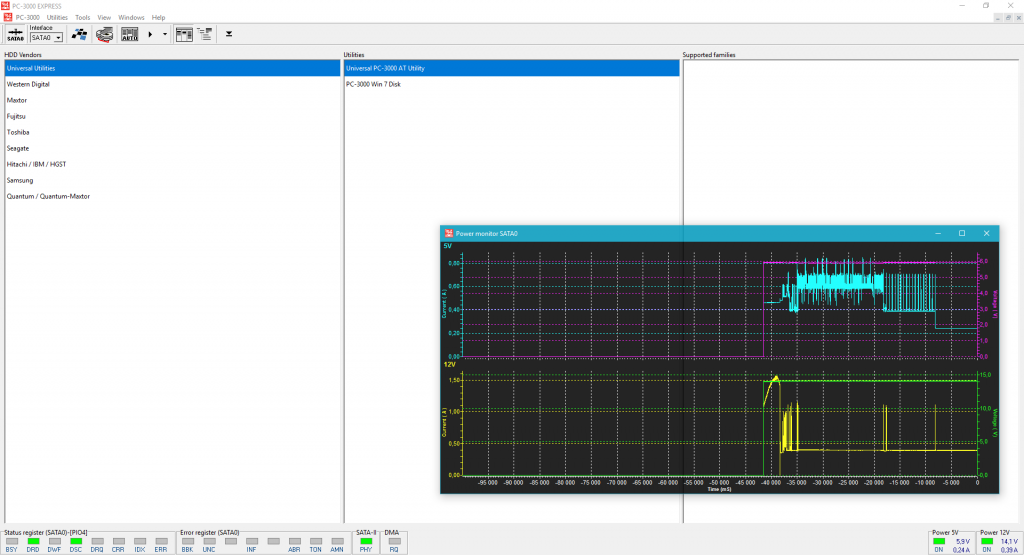Click the SATA0 port icon in toolbar

15,34
